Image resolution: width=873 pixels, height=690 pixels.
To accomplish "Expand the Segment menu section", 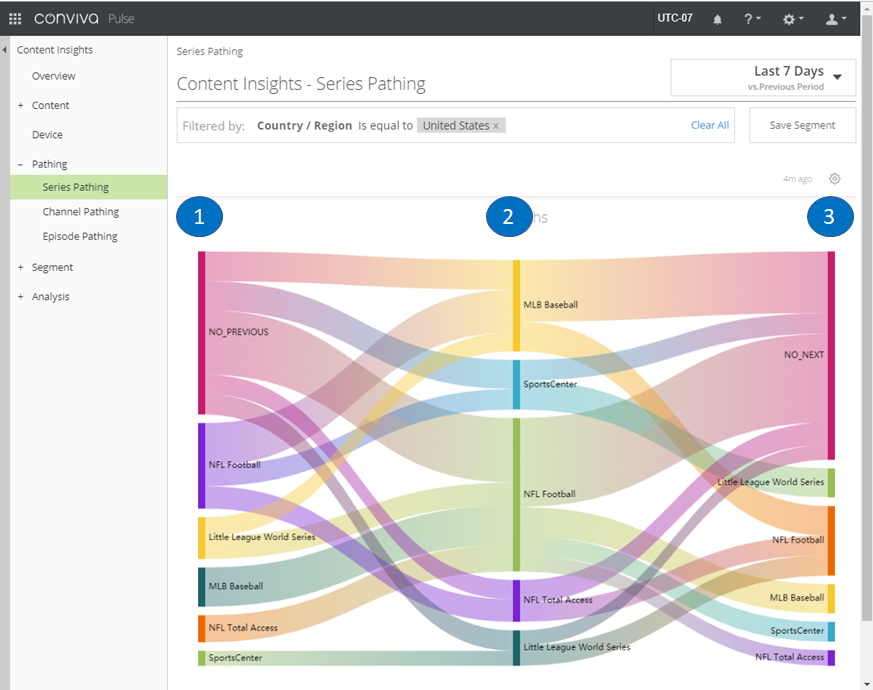I will point(21,267).
